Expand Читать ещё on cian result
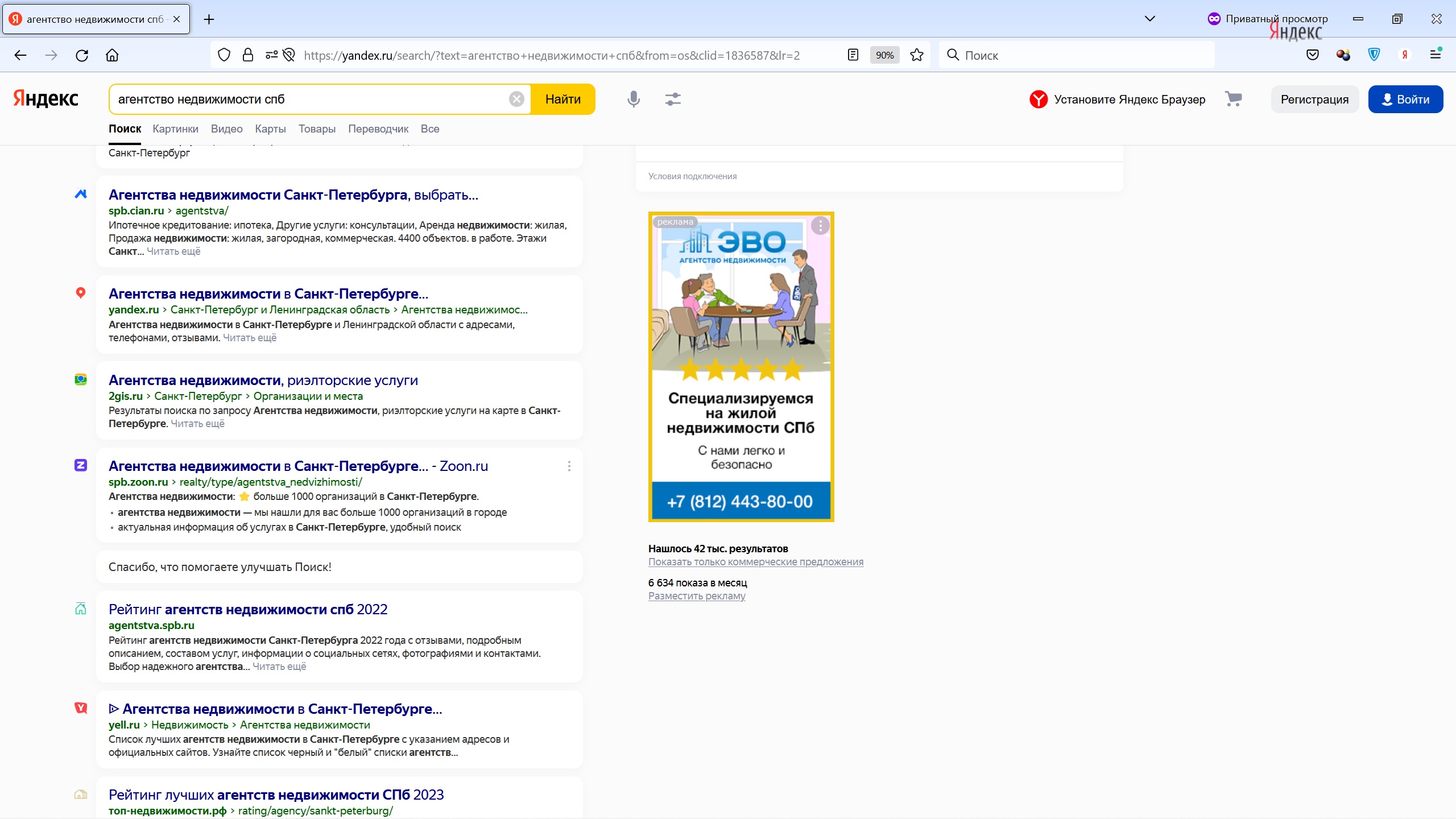The width and height of the screenshot is (1456, 819). [x=173, y=251]
